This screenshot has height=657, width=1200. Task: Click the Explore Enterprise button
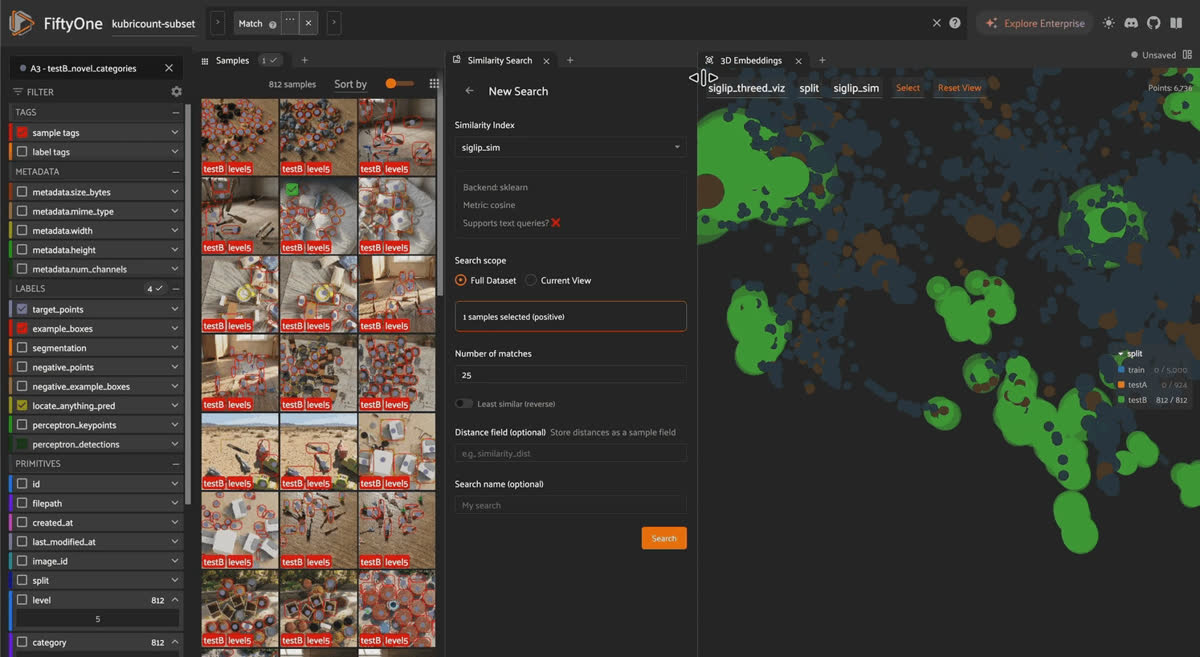[1035, 23]
